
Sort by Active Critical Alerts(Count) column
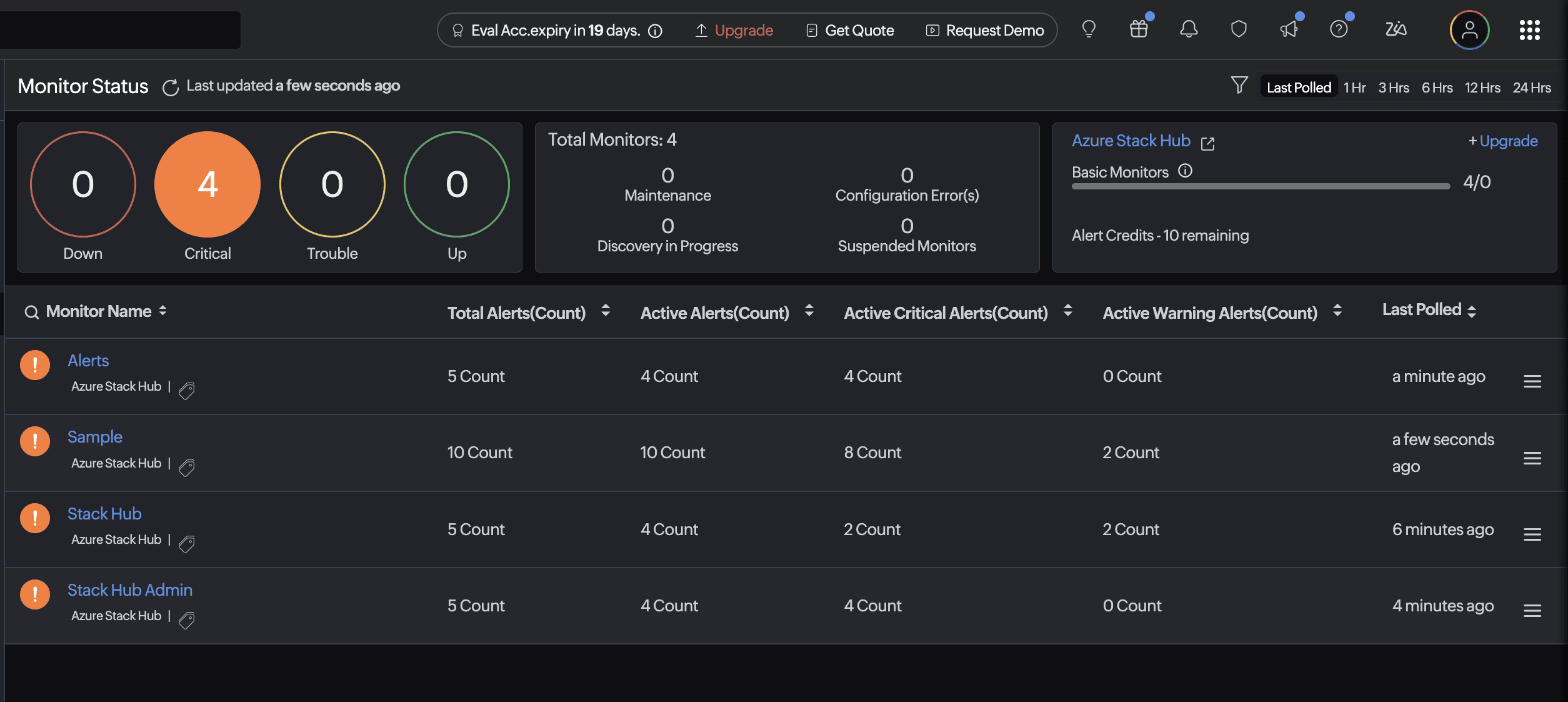[x=1067, y=311]
